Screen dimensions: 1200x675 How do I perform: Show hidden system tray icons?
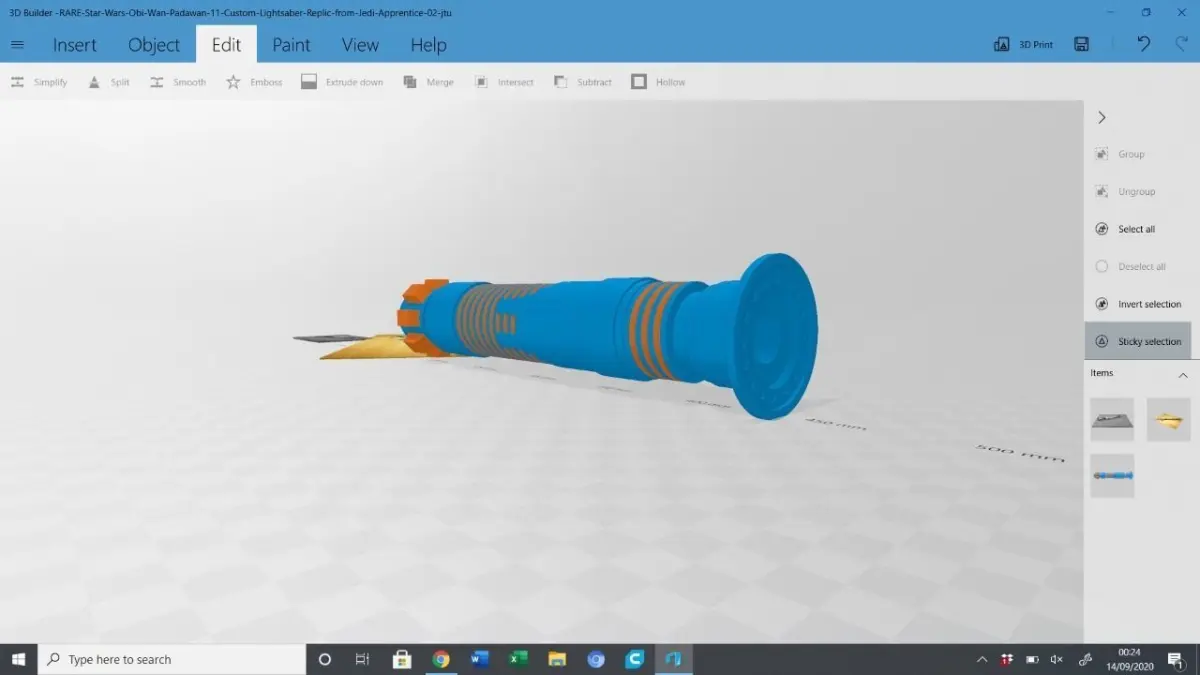click(982, 659)
